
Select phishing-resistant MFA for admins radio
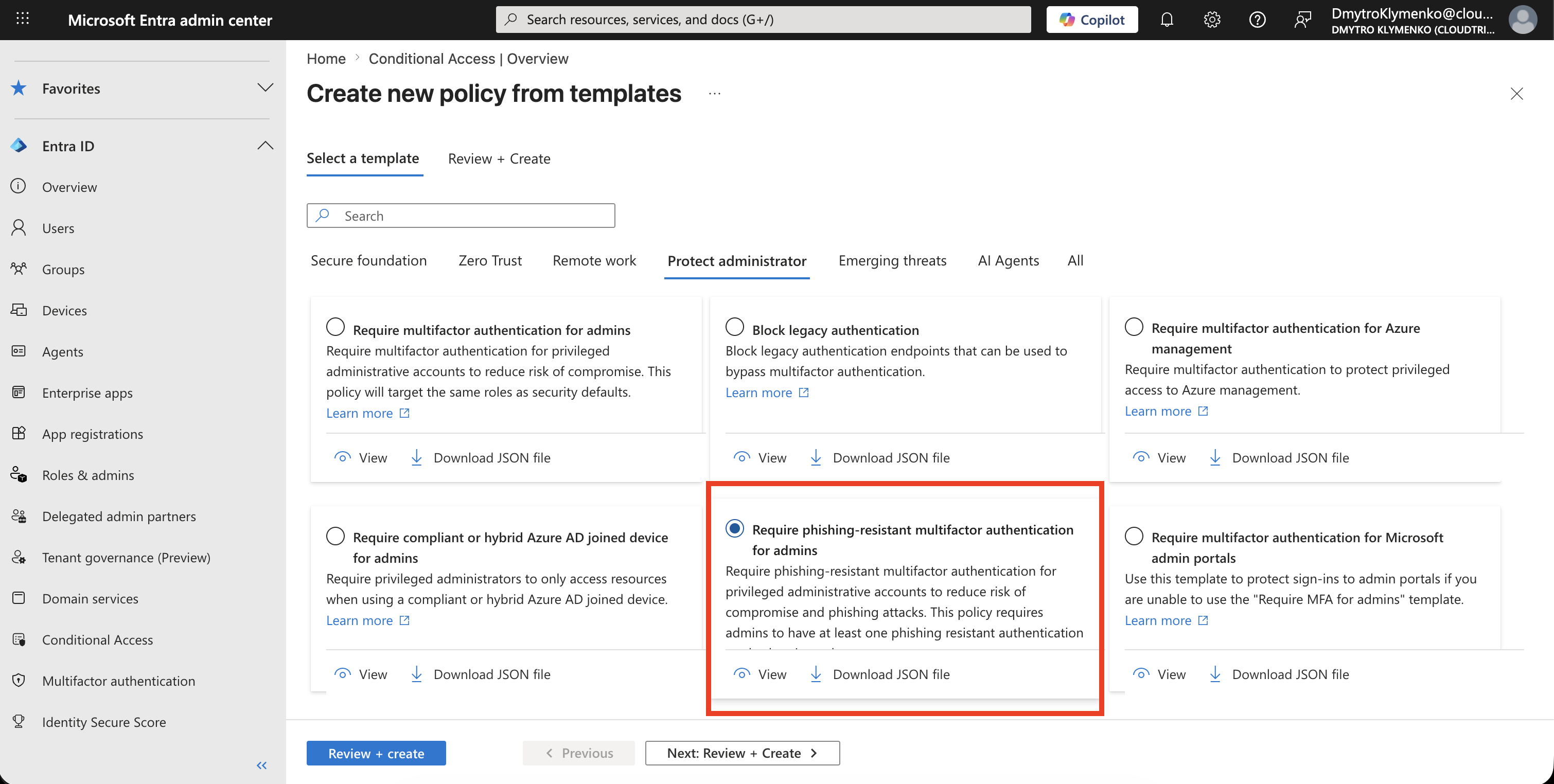pyautogui.click(x=734, y=528)
